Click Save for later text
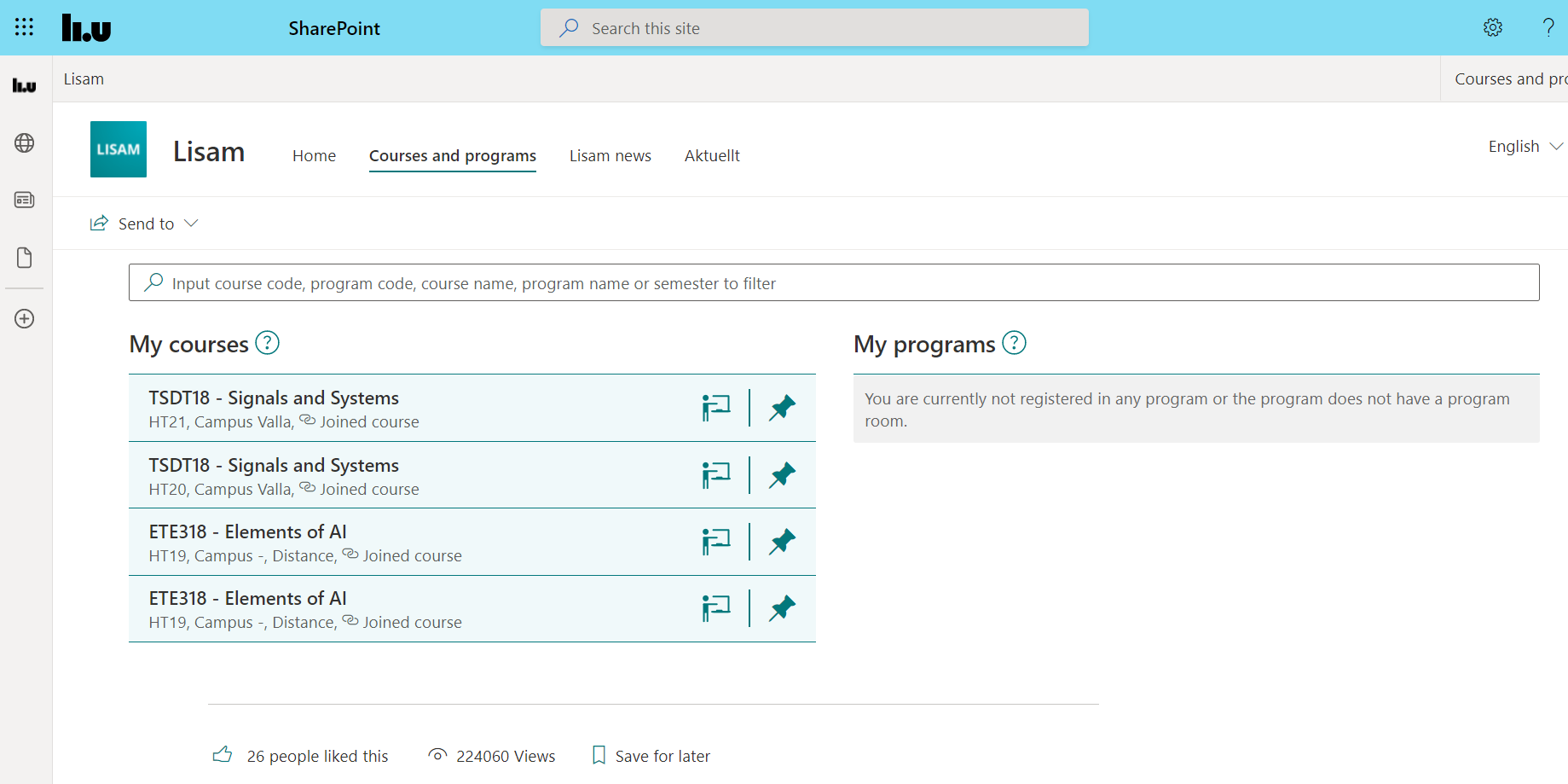The height and width of the screenshot is (784, 1568). [x=662, y=756]
